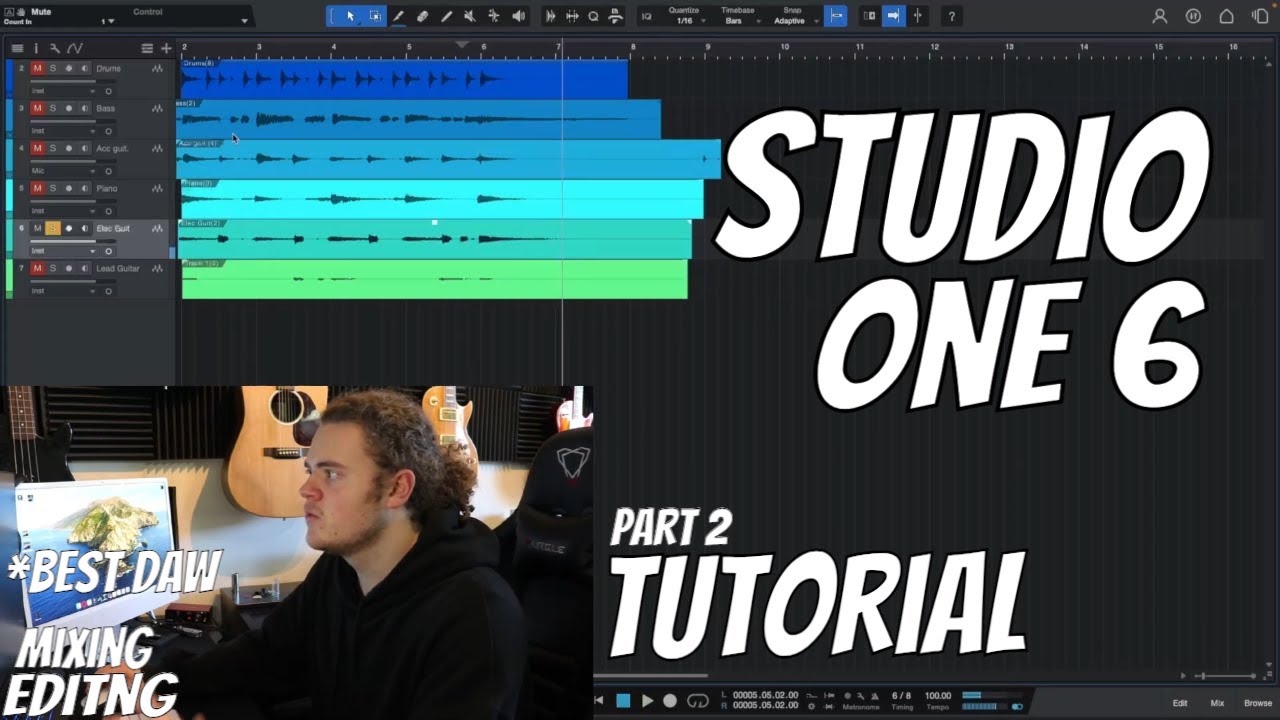
Task: Open the Drums track Inst dropdown
Action: [x=62, y=91]
